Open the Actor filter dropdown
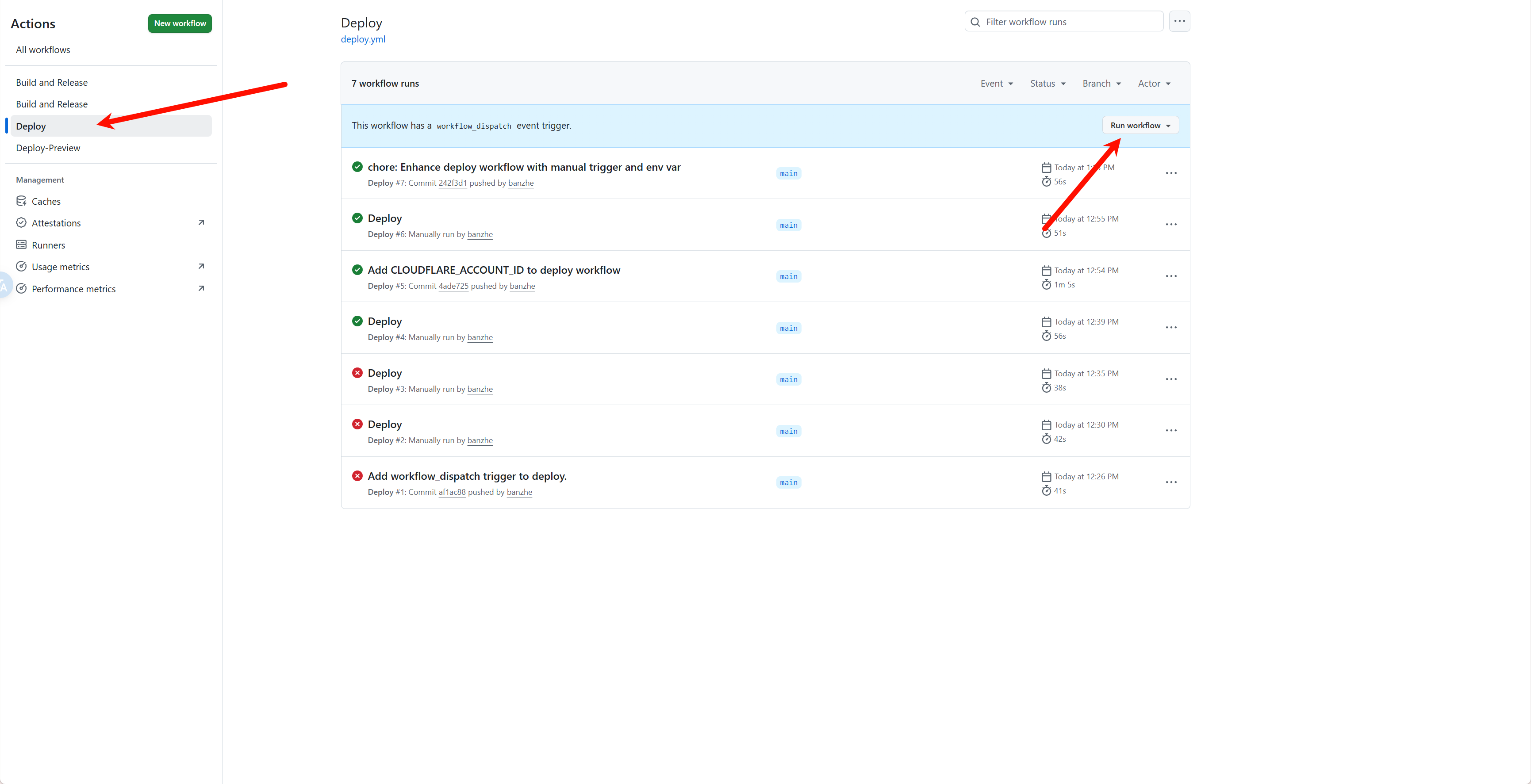This screenshot has width=1531, height=784. click(x=1153, y=83)
